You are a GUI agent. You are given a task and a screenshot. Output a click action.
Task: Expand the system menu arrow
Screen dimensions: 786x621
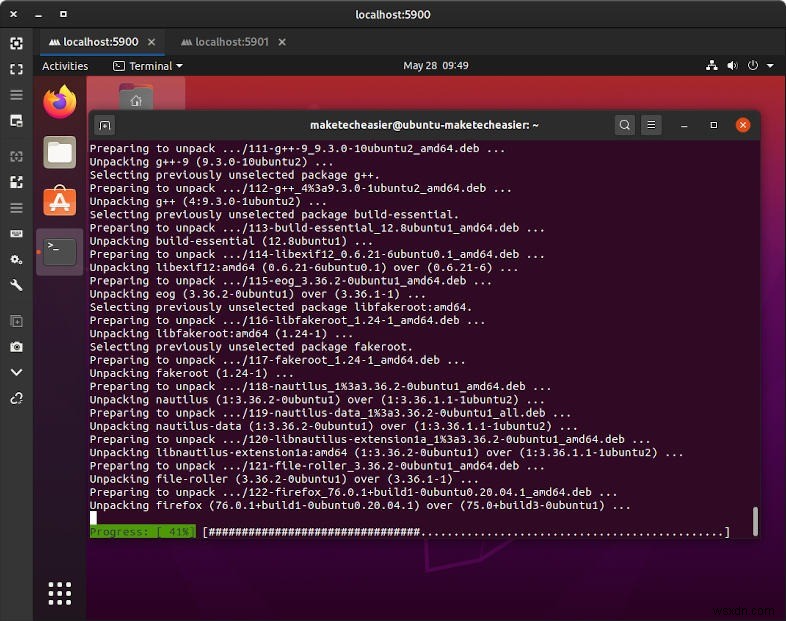(x=770, y=66)
